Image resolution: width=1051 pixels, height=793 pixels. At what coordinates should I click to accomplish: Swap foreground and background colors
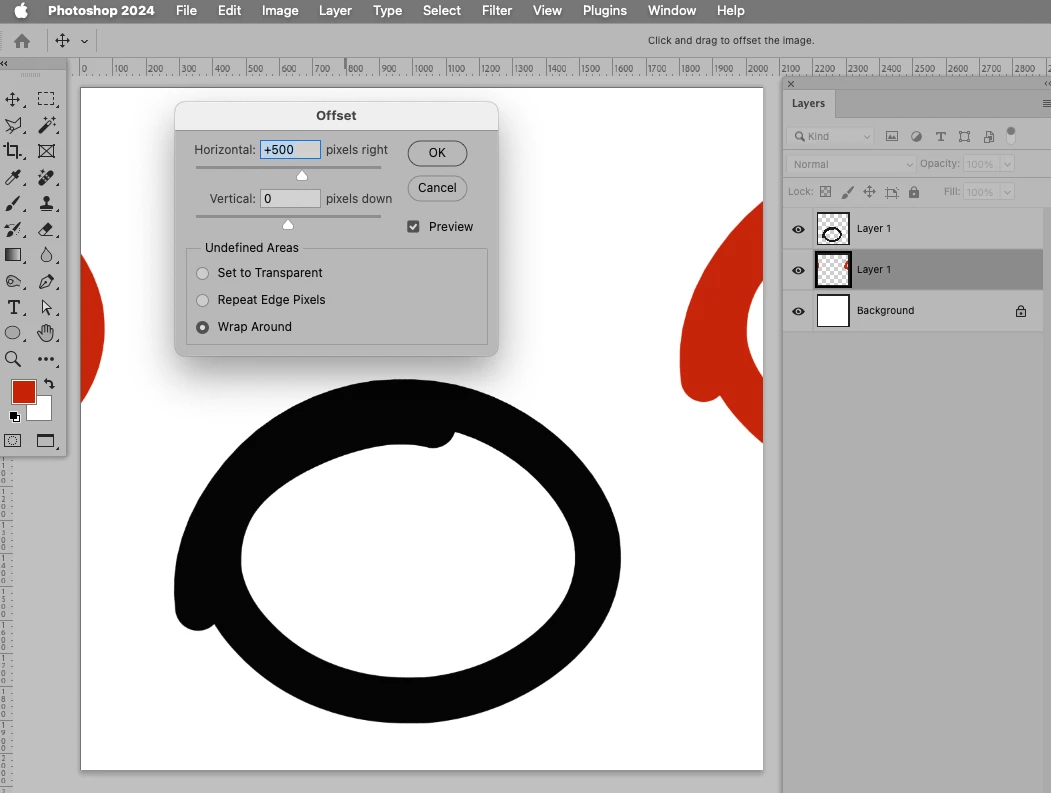click(50, 384)
